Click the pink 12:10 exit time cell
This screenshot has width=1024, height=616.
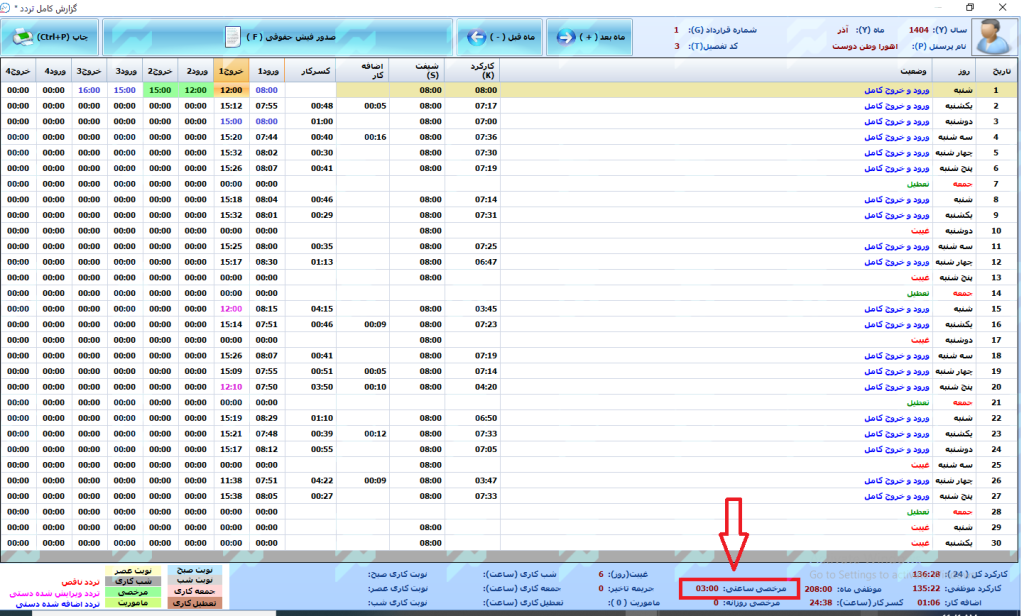(231, 386)
